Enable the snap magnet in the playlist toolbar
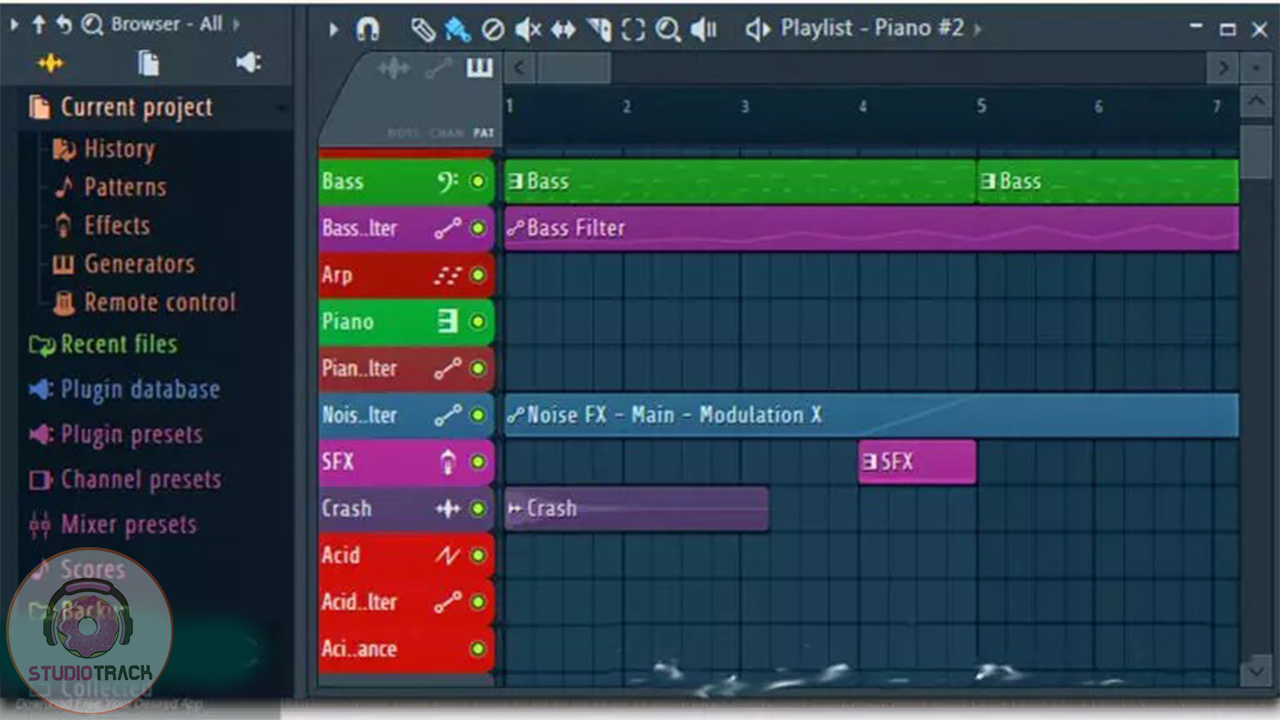 tap(368, 29)
